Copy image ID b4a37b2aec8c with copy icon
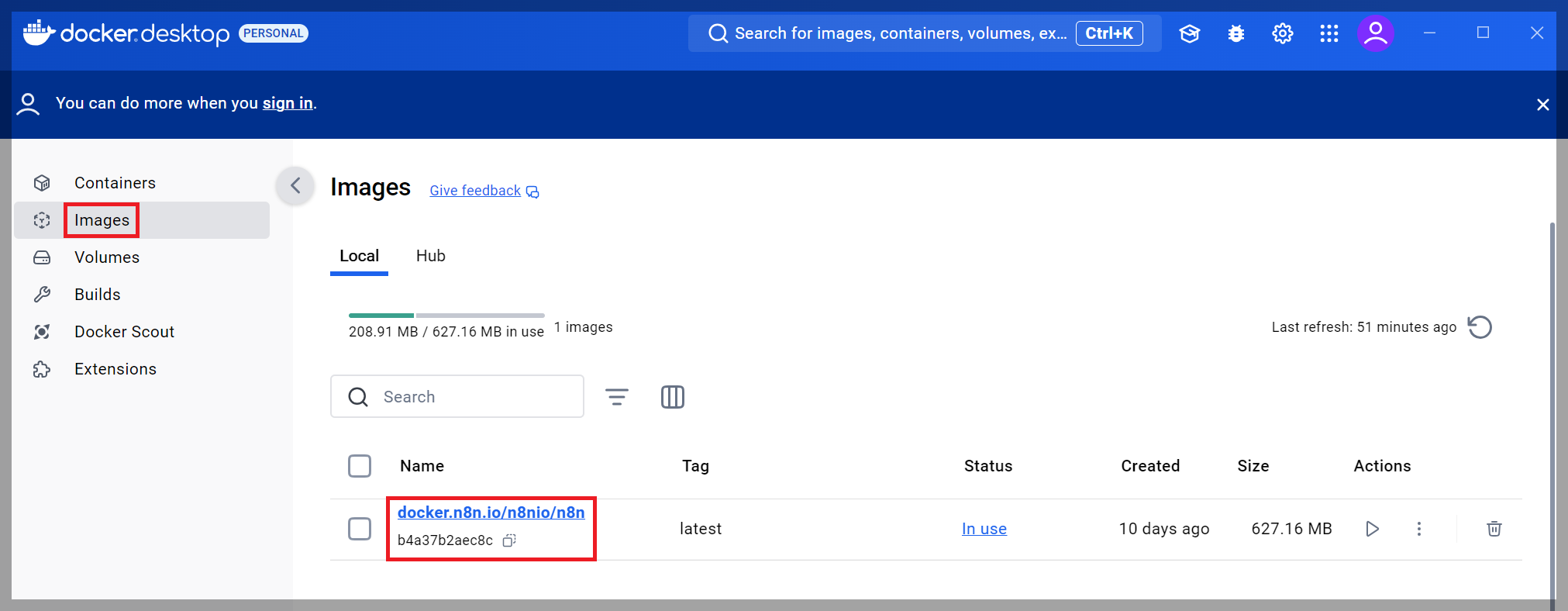 coord(509,540)
